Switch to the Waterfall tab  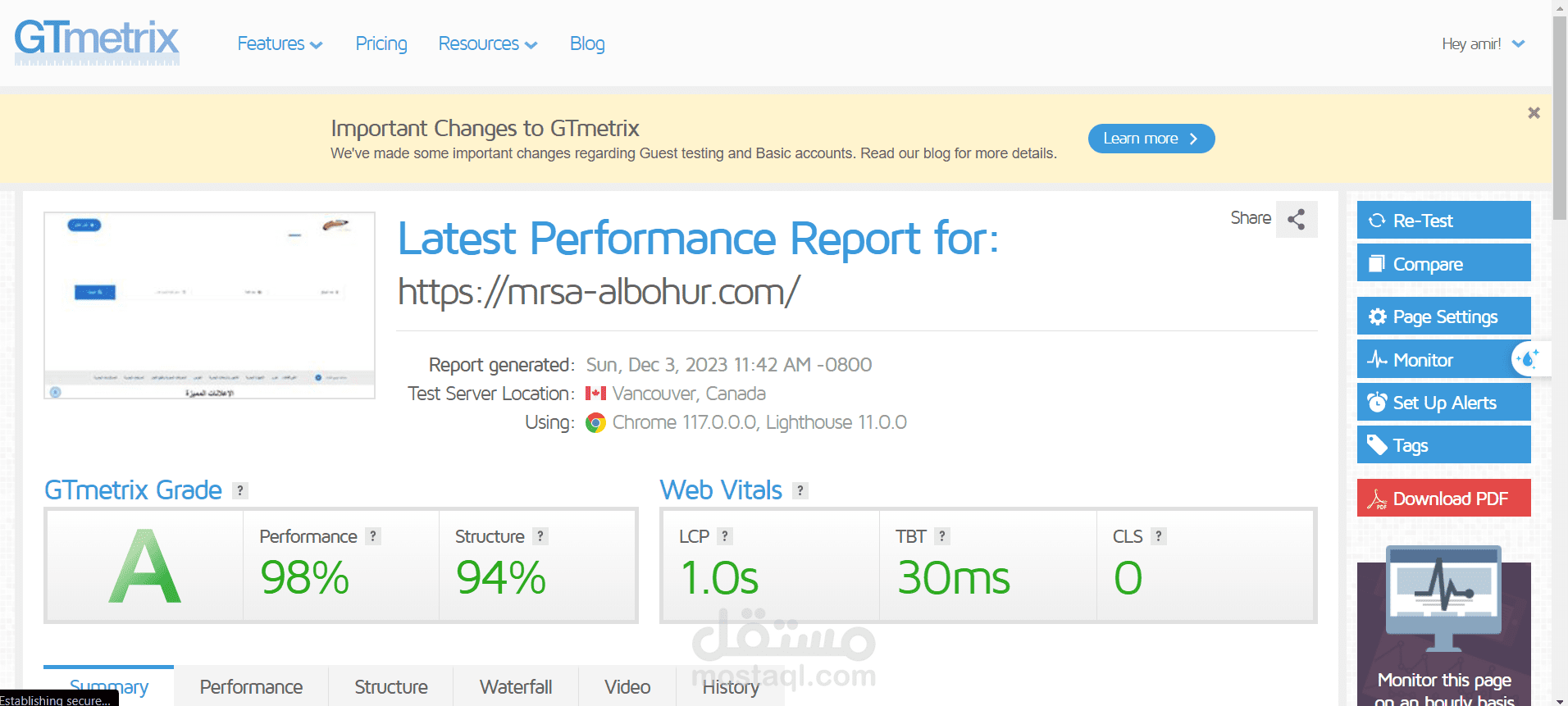515,686
